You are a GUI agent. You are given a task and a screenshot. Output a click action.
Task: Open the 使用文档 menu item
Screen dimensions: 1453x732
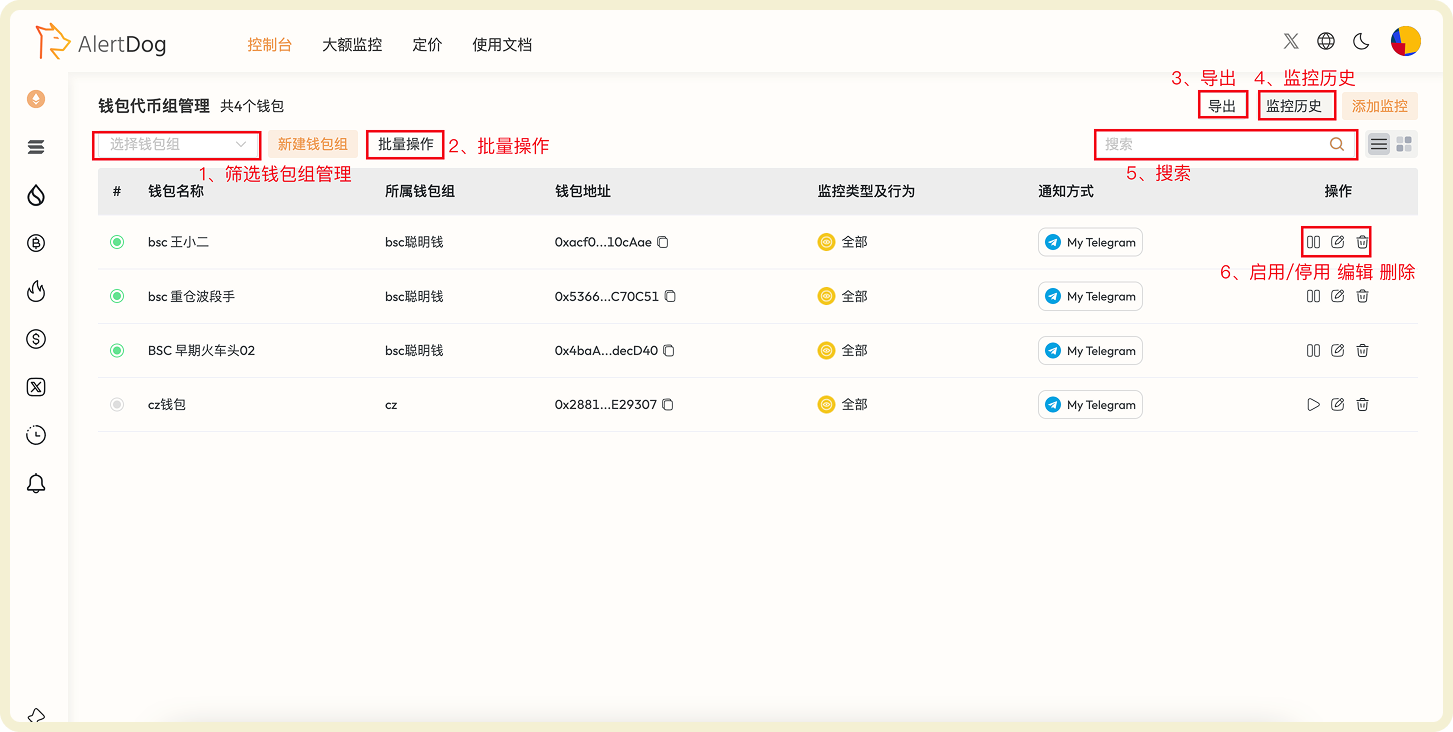coord(502,45)
